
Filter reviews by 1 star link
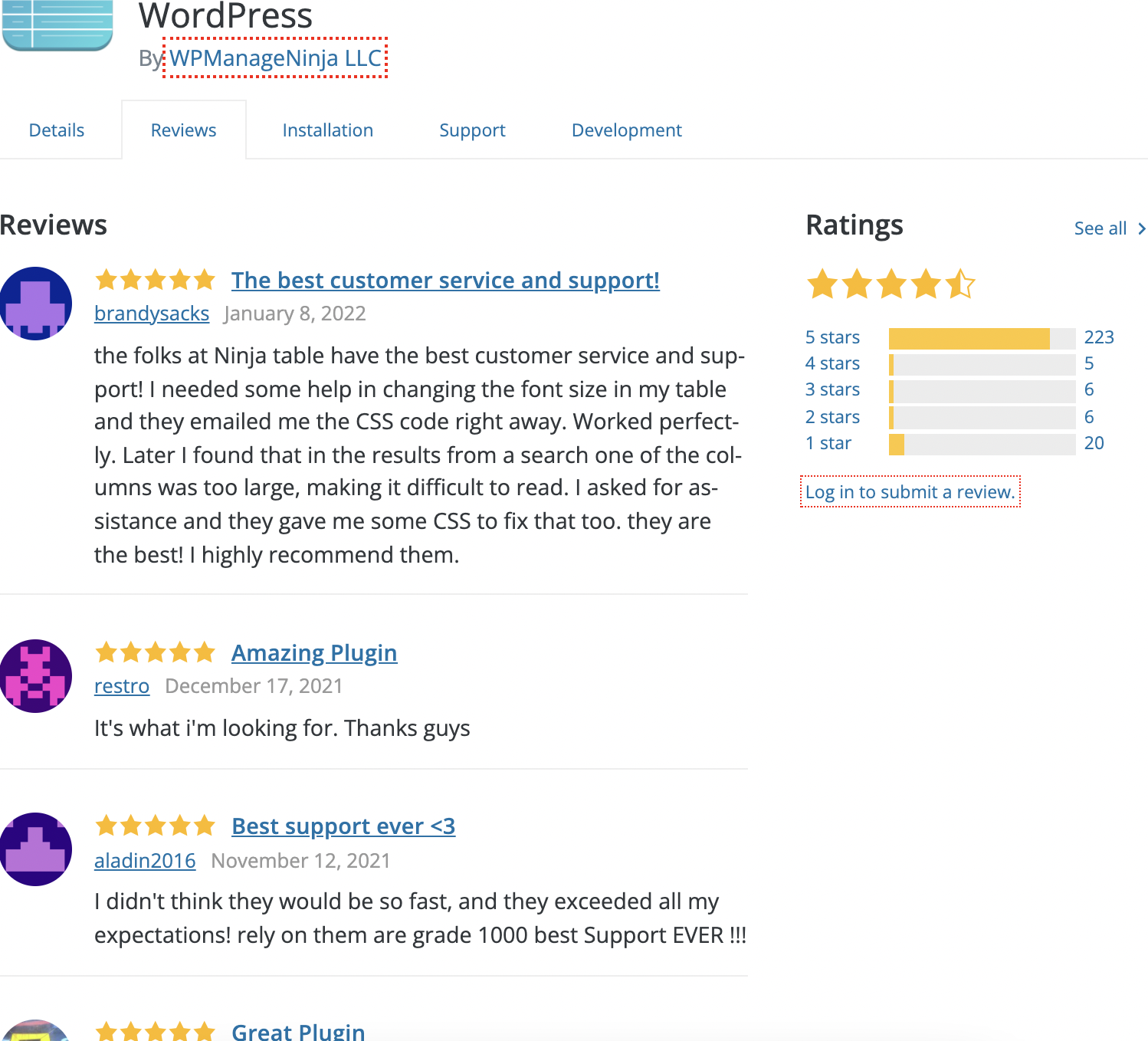(x=828, y=443)
